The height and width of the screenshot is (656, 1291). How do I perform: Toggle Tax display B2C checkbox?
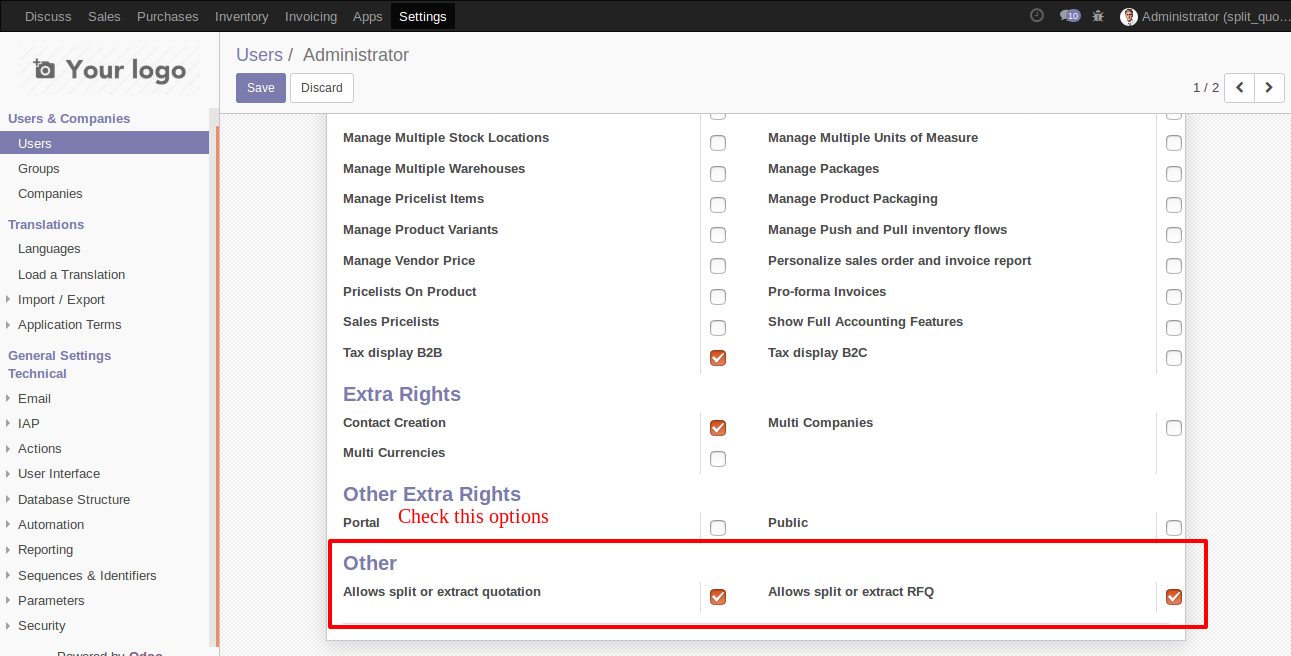1174,358
